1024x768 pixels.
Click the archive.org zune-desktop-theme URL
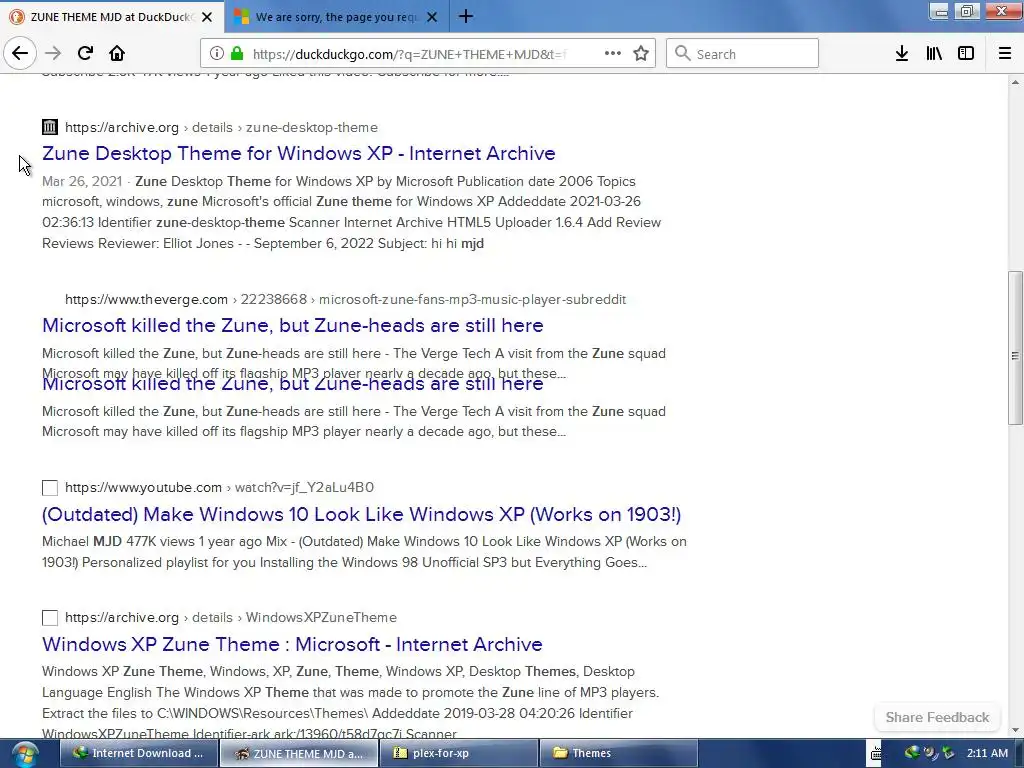pyautogui.click(x=221, y=127)
